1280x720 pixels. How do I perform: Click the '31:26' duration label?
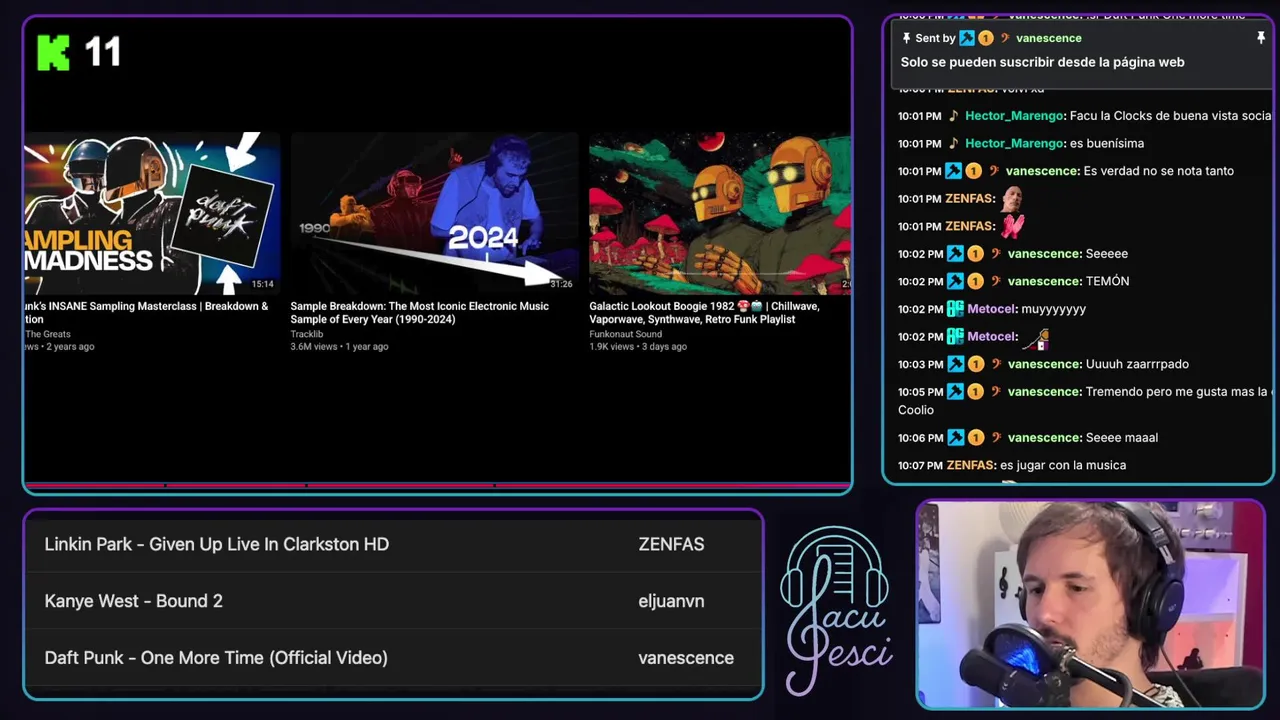(561, 284)
